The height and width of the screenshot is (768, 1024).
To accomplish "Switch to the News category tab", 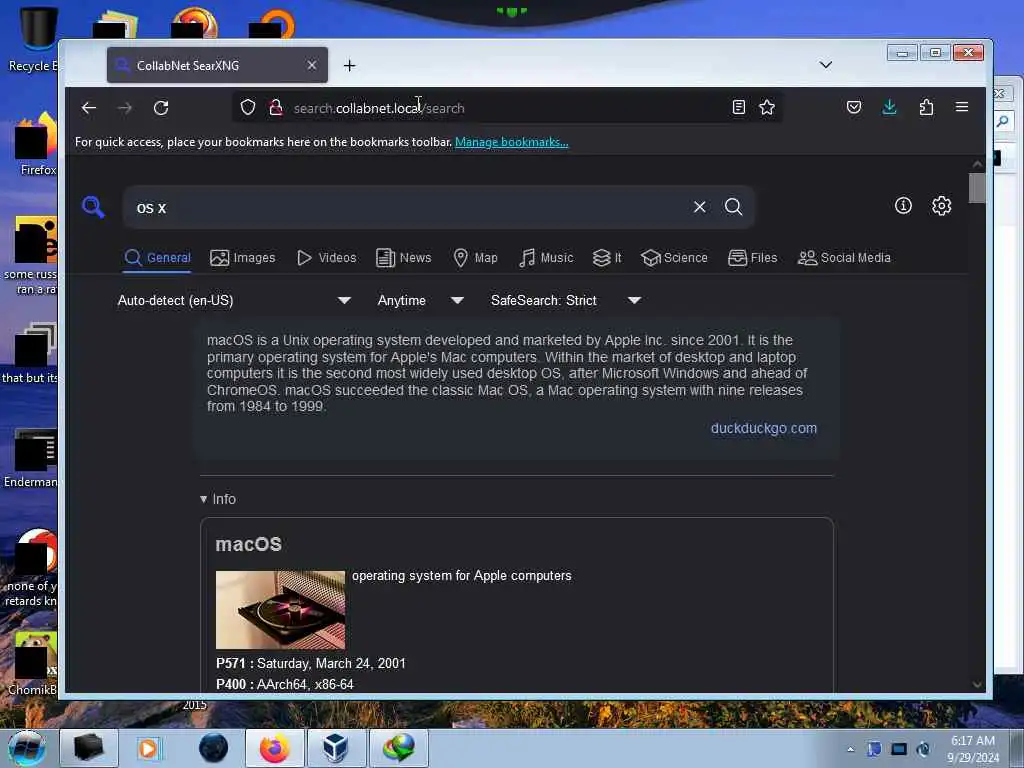I will 404,258.
